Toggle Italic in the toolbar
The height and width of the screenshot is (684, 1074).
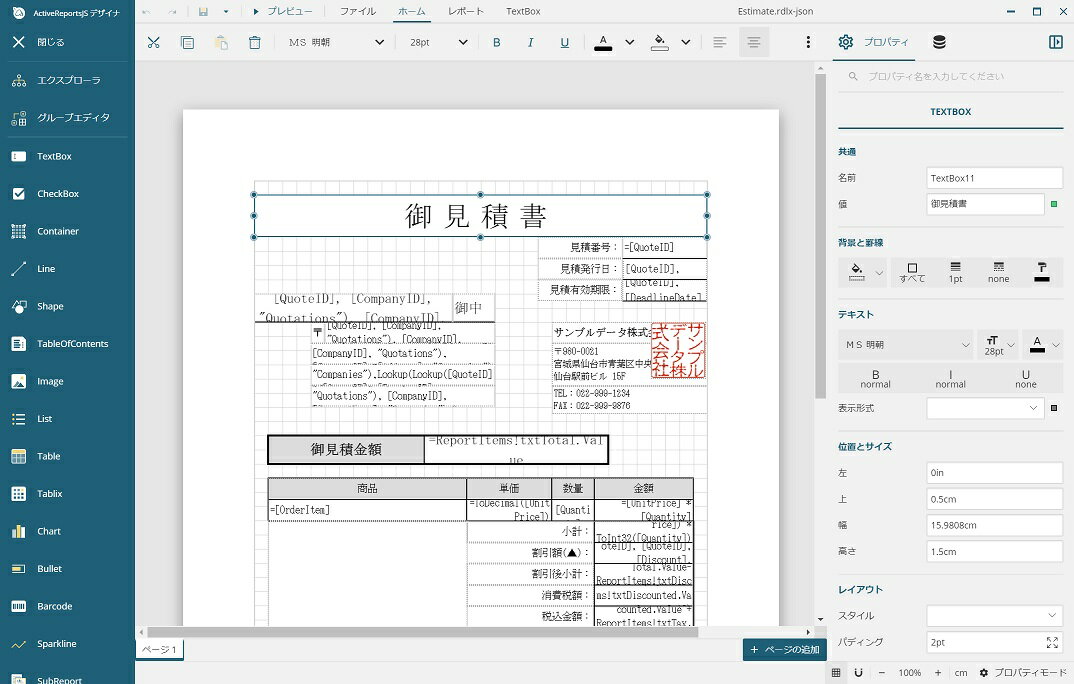pos(530,42)
